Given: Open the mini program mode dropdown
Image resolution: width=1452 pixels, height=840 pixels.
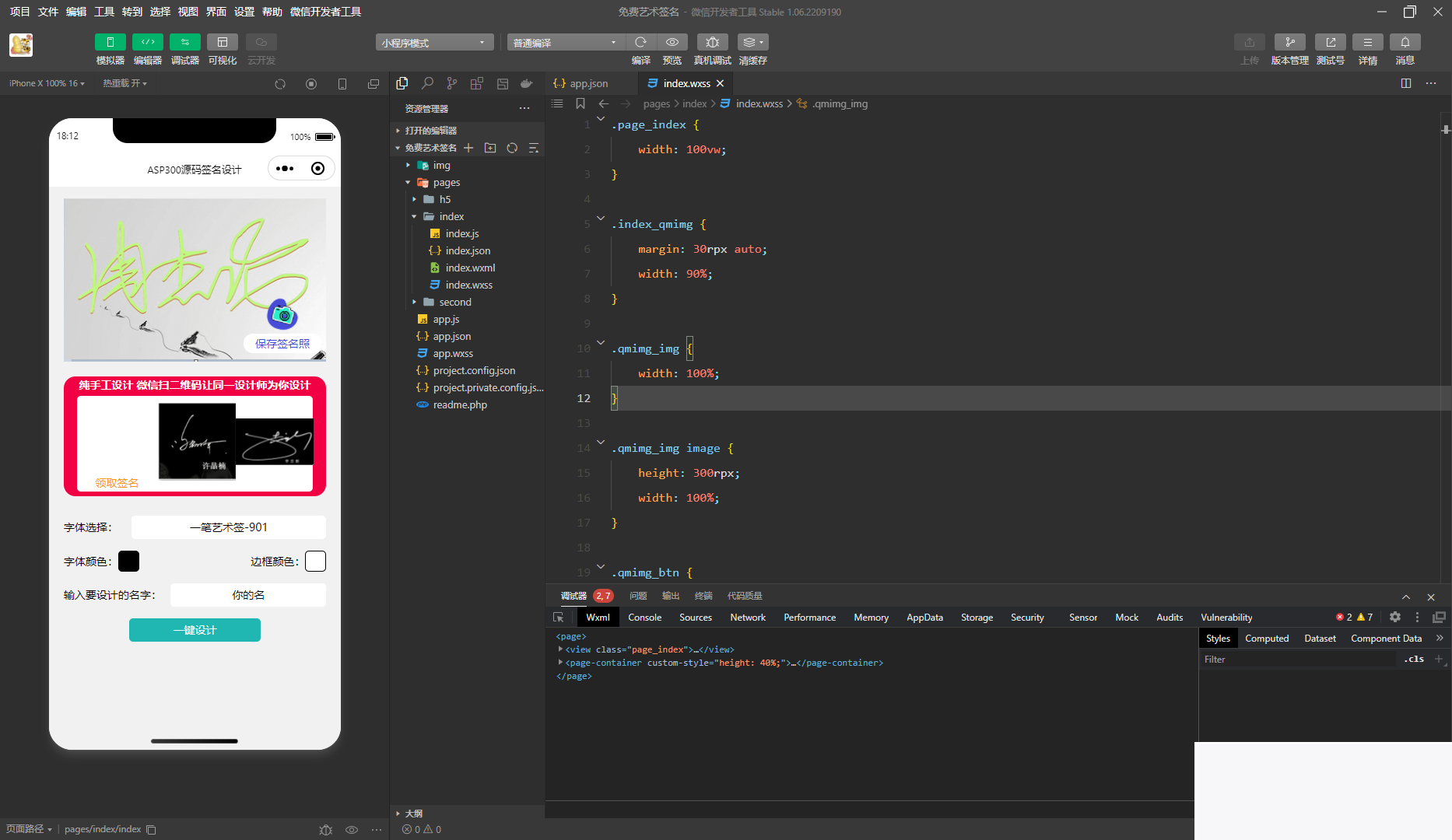Looking at the screenshot, I should pyautogui.click(x=433, y=43).
